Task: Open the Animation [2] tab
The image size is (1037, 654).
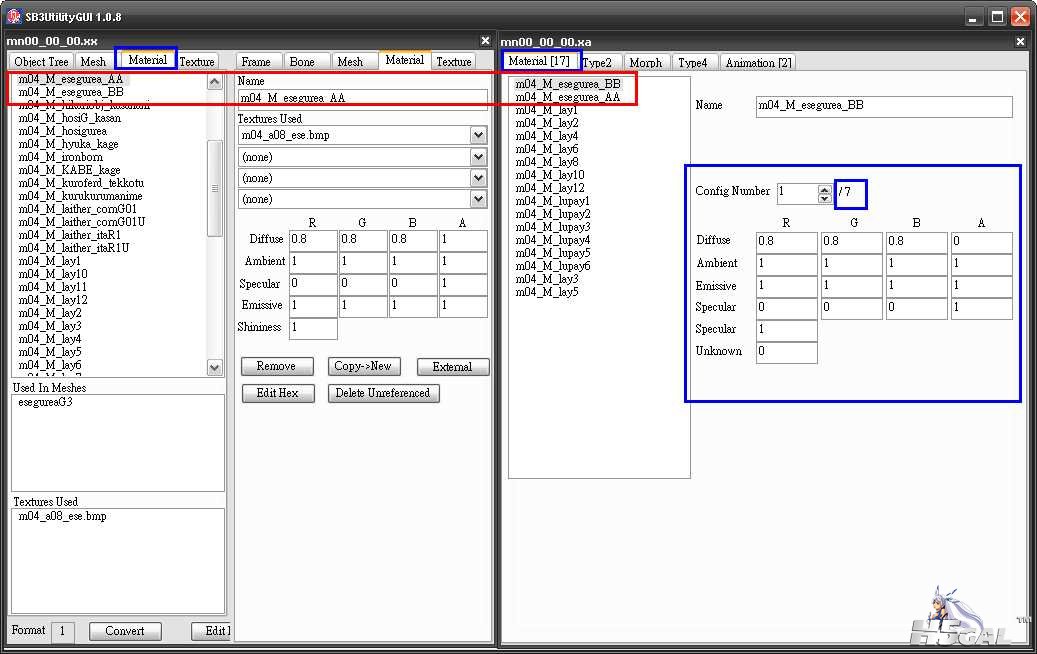Action: pyautogui.click(x=758, y=63)
